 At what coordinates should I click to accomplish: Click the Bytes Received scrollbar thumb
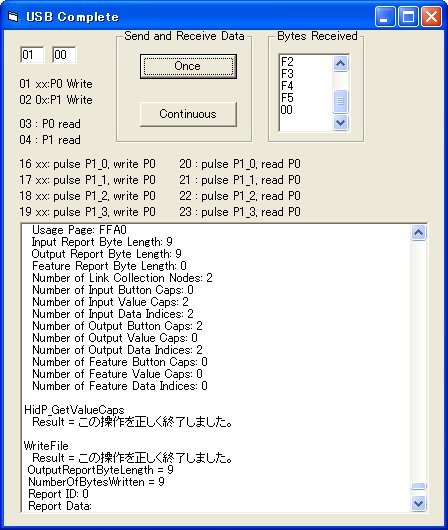[x=340, y=101]
